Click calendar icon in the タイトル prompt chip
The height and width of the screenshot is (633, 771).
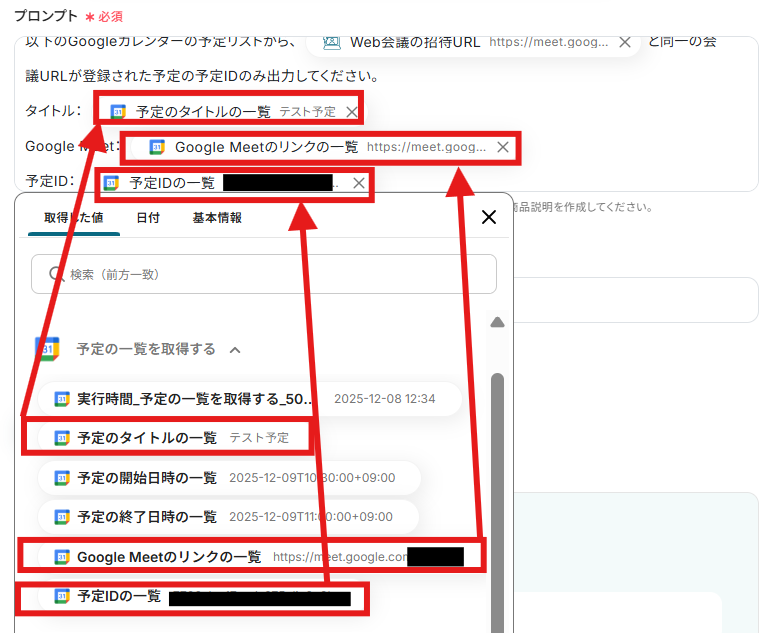(118, 112)
